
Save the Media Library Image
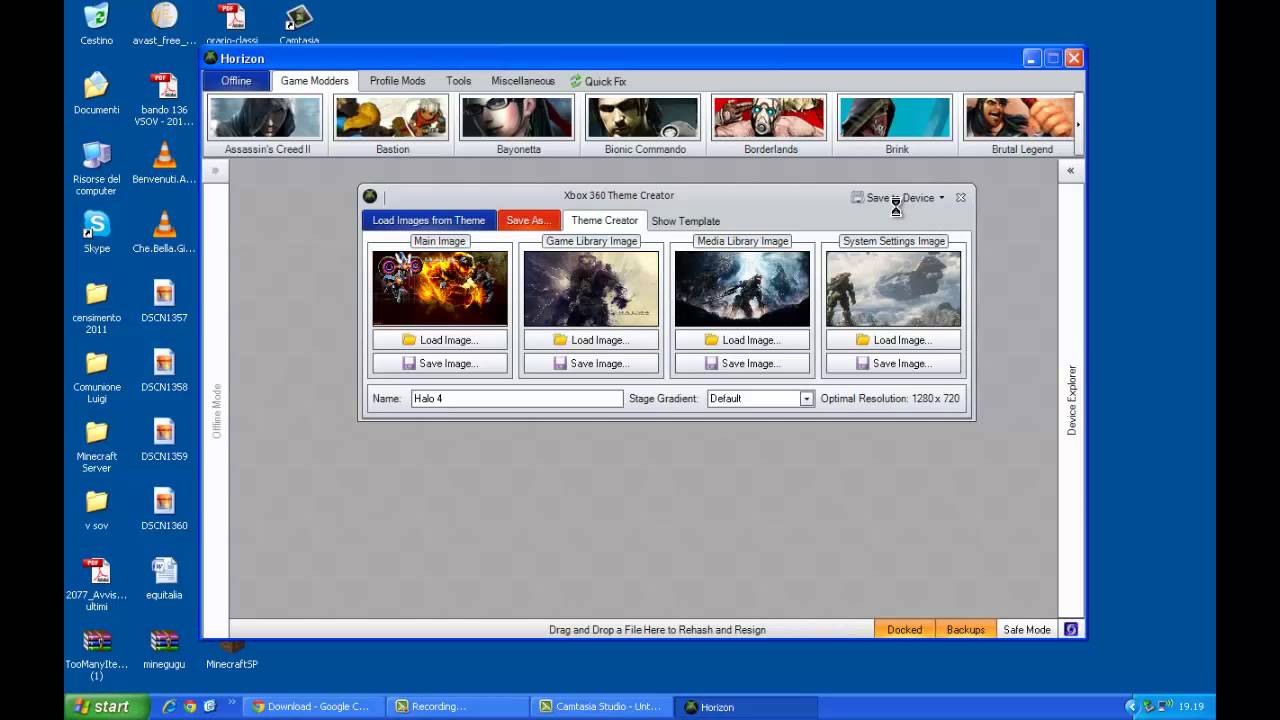click(742, 364)
